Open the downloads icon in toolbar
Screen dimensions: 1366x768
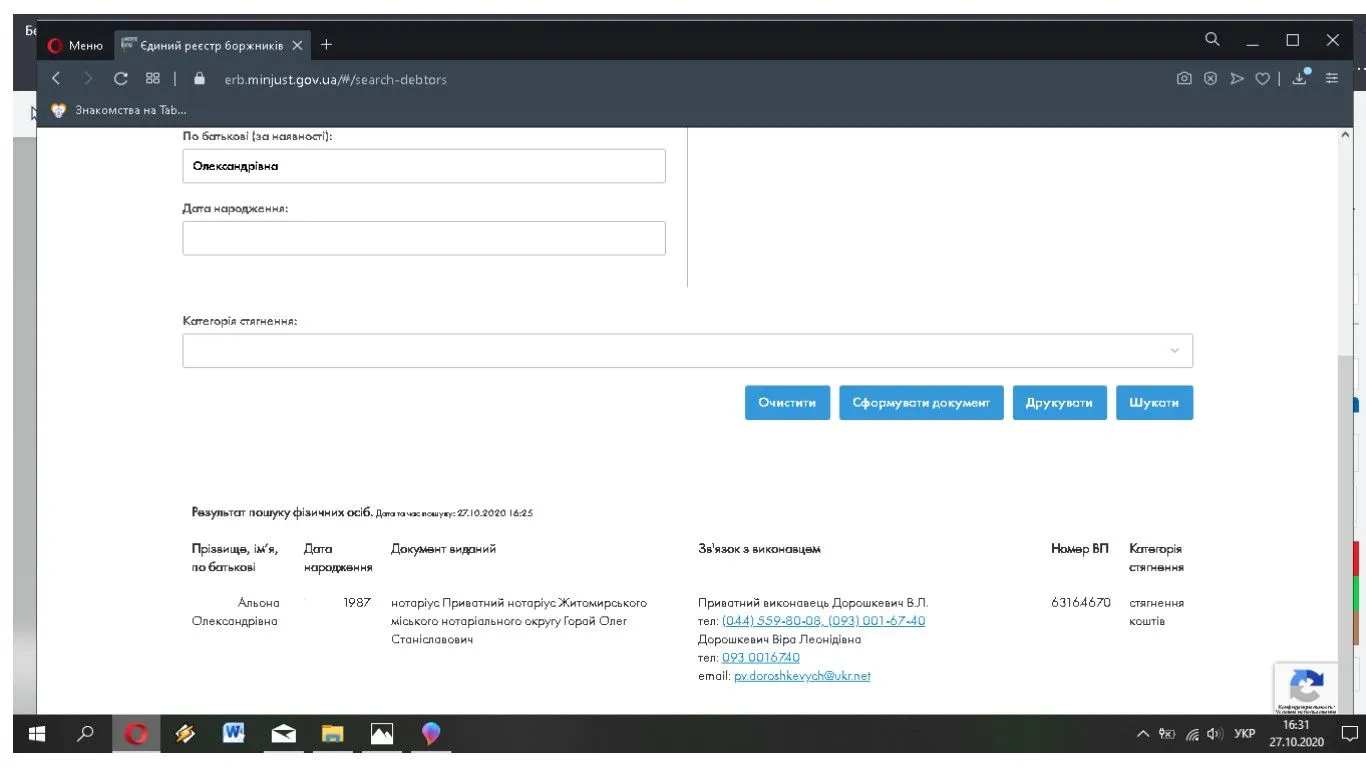[x=1300, y=79]
